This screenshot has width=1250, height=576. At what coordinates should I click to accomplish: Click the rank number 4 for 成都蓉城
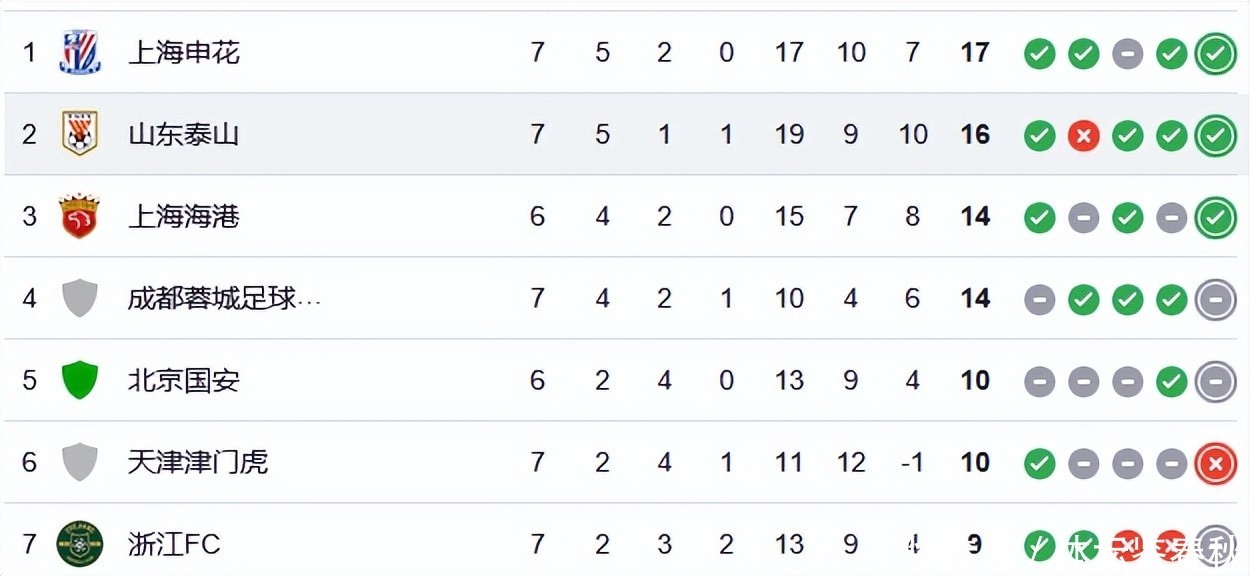pyautogui.click(x=29, y=298)
